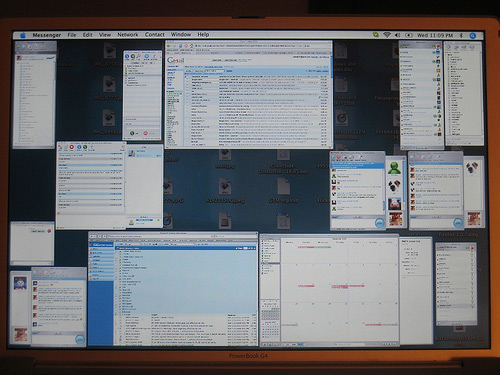Click the pink icon in the small left window
The width and height of the screenshot is (500, 375).
click(x=49, y=231)
